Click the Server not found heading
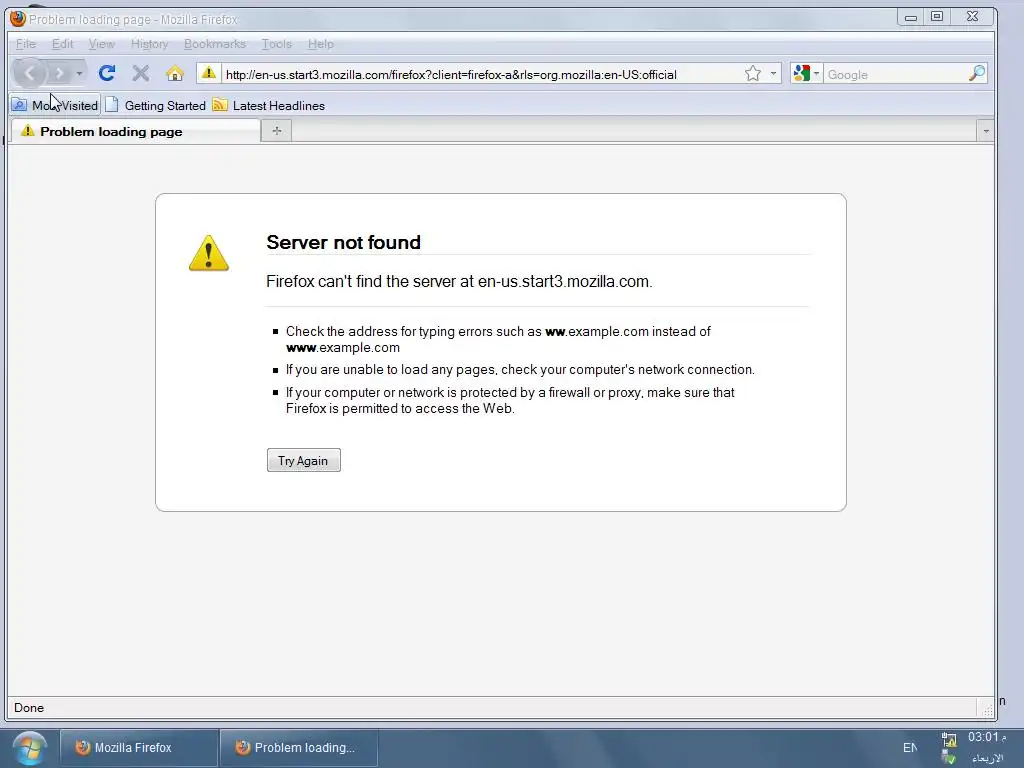This screenshot has height=768, width=1024. point(344,242)
